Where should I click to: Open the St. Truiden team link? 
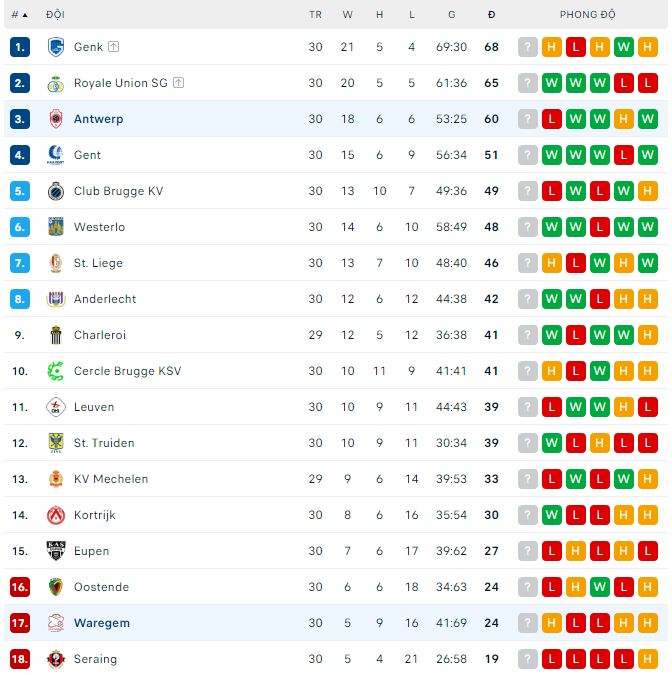click(104, 443)
